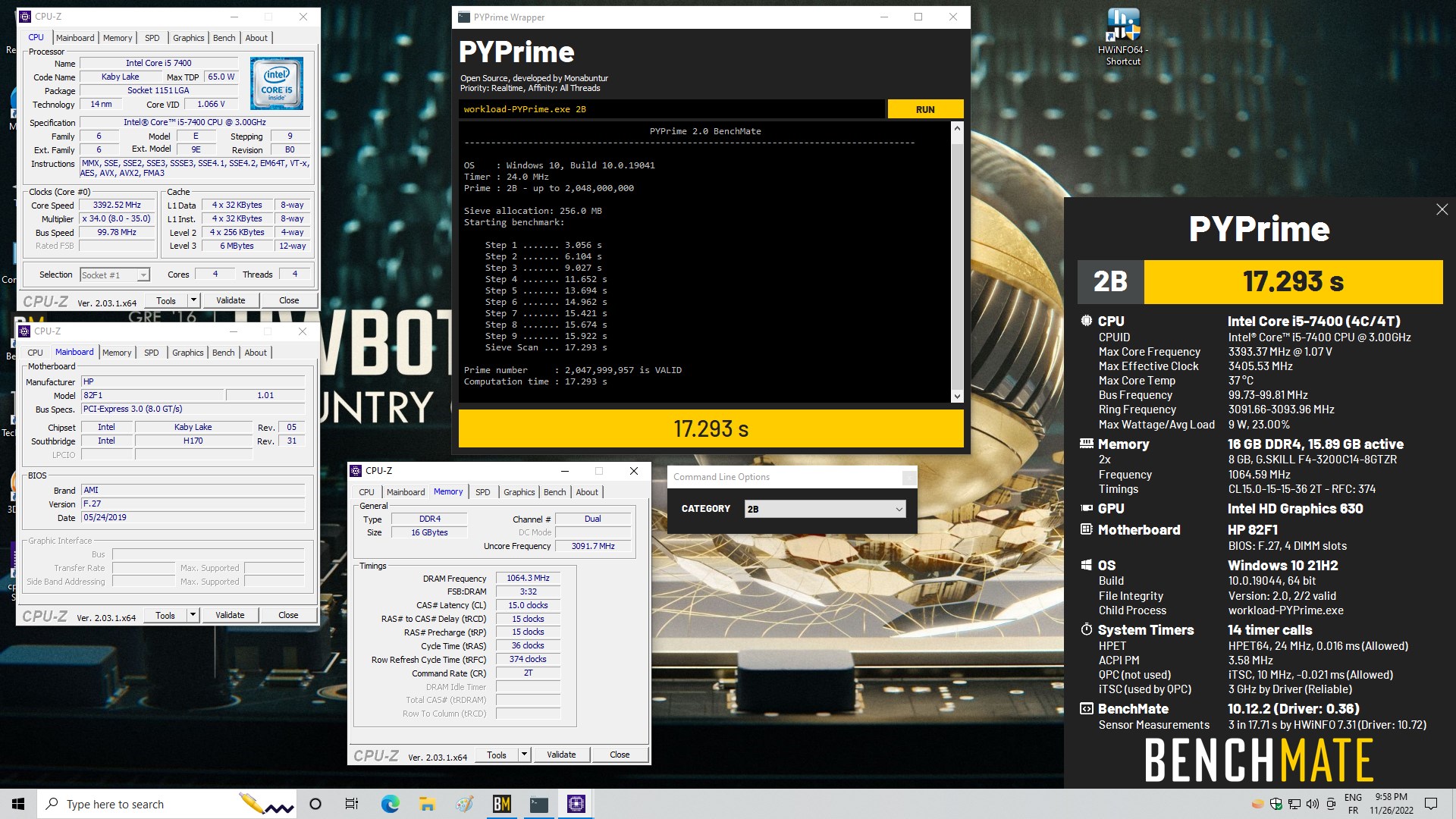Click the Close button in the Memory CPU-Z window

point(620,755)
